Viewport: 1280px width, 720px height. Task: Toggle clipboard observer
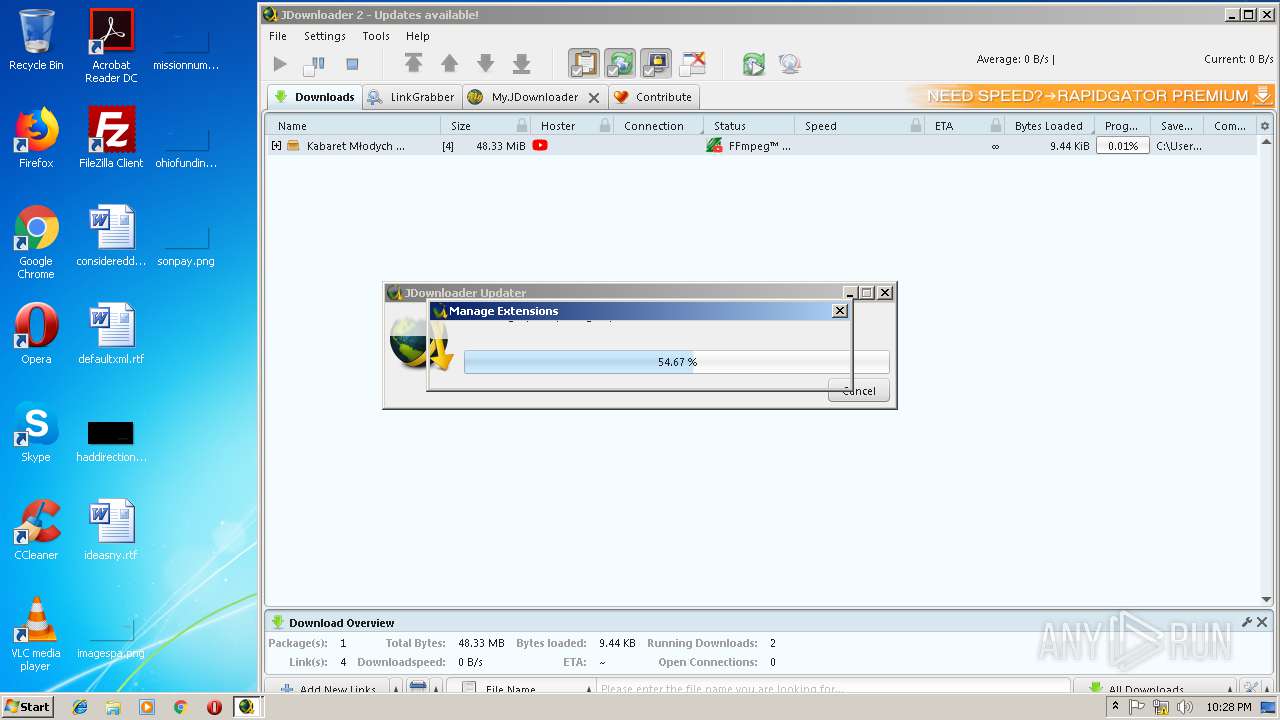coord(584,64)
